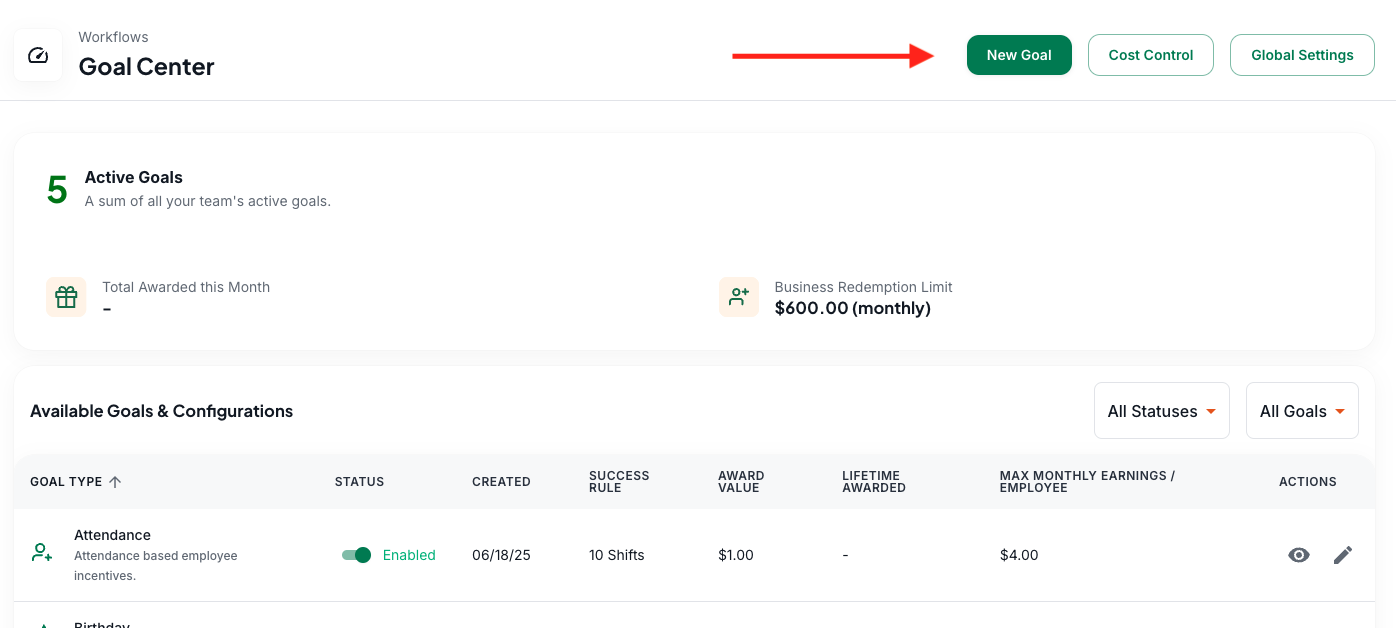
Task: Click the ACTIONS column header
Action: [x=1308, y=482]
